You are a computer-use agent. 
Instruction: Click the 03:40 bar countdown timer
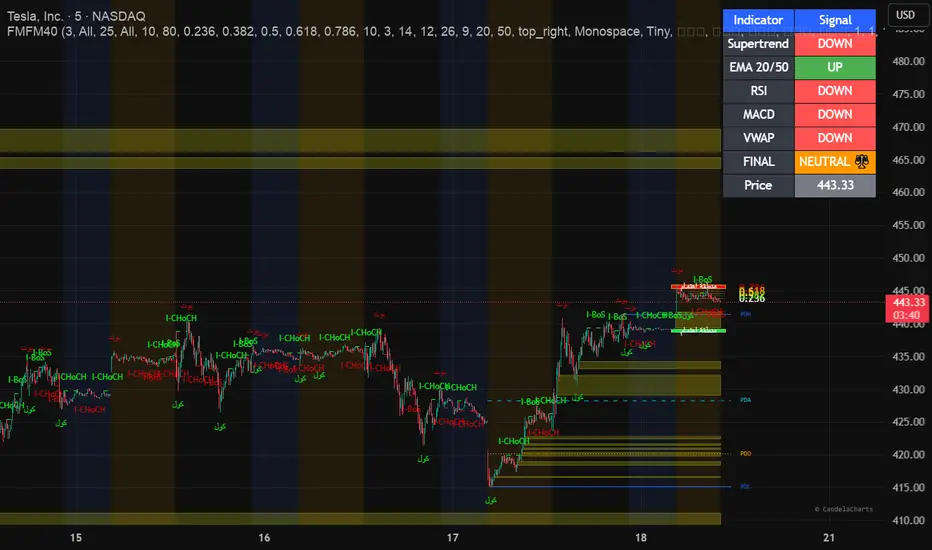click(907, 315)
